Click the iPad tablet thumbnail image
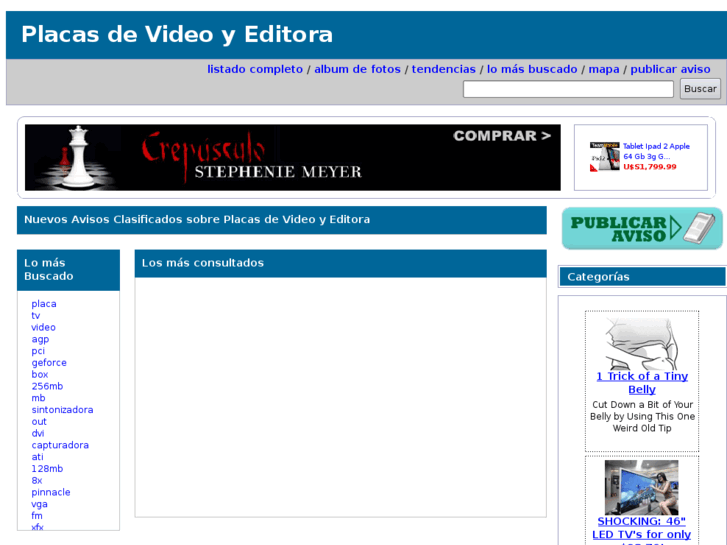This screenshot has height=545, width=727. [x=605, y=157]
